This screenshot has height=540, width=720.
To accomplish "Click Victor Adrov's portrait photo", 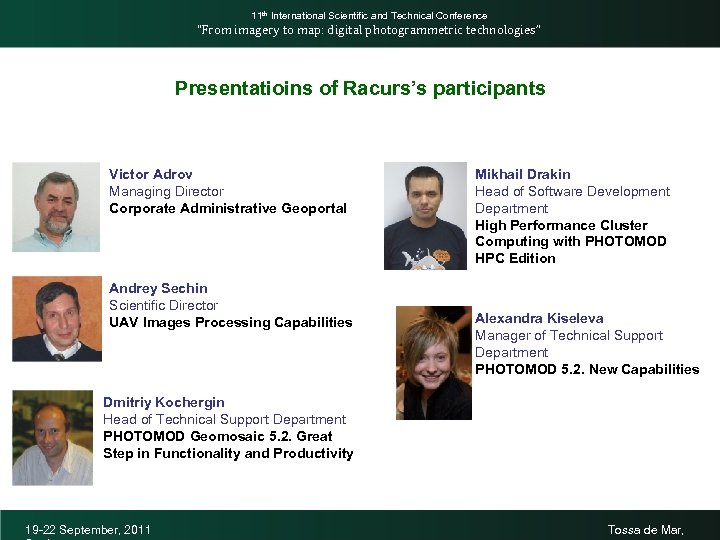I will (x=56, y=207).
